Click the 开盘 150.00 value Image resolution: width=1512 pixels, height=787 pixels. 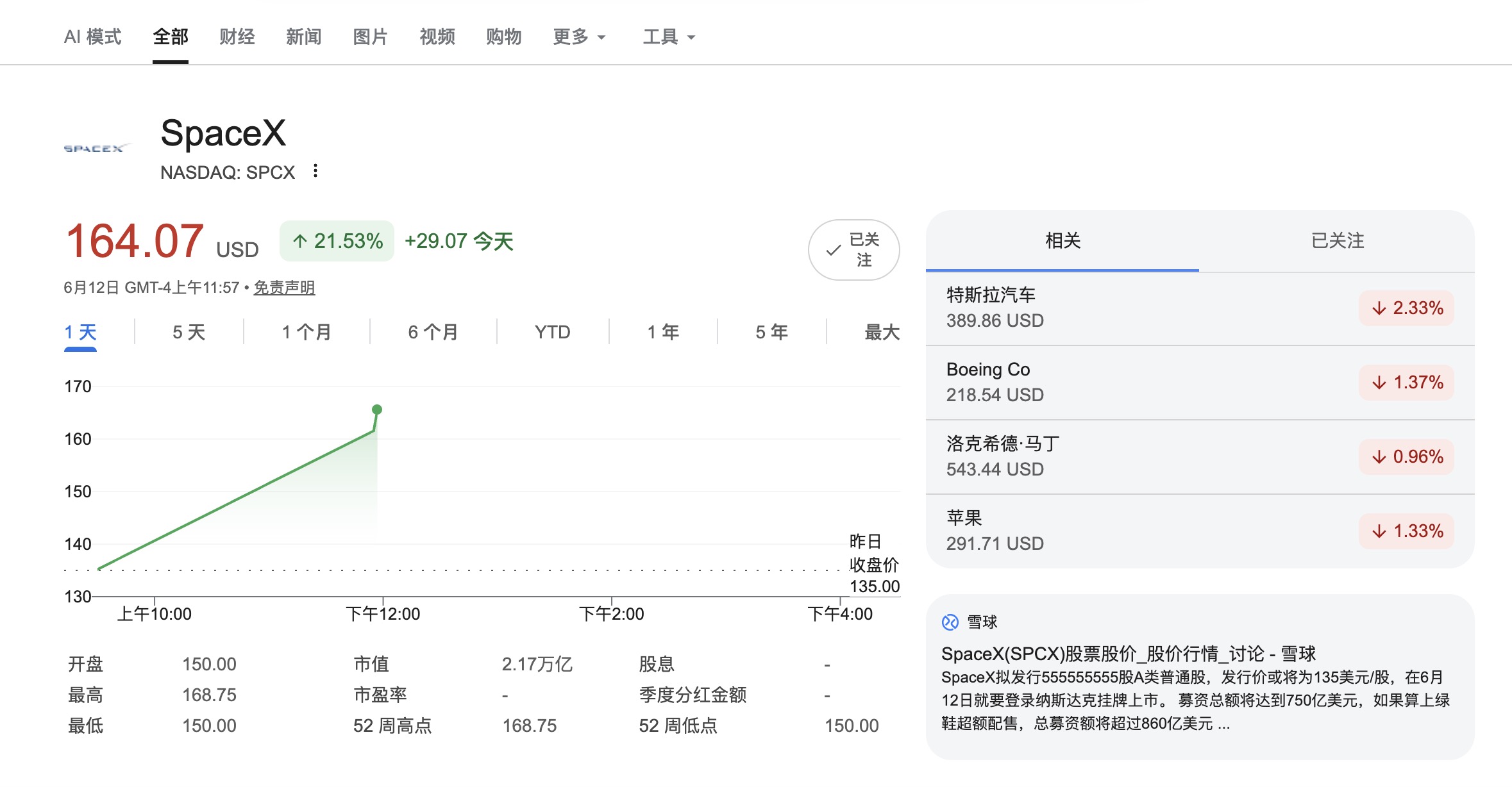coord(209,664)
